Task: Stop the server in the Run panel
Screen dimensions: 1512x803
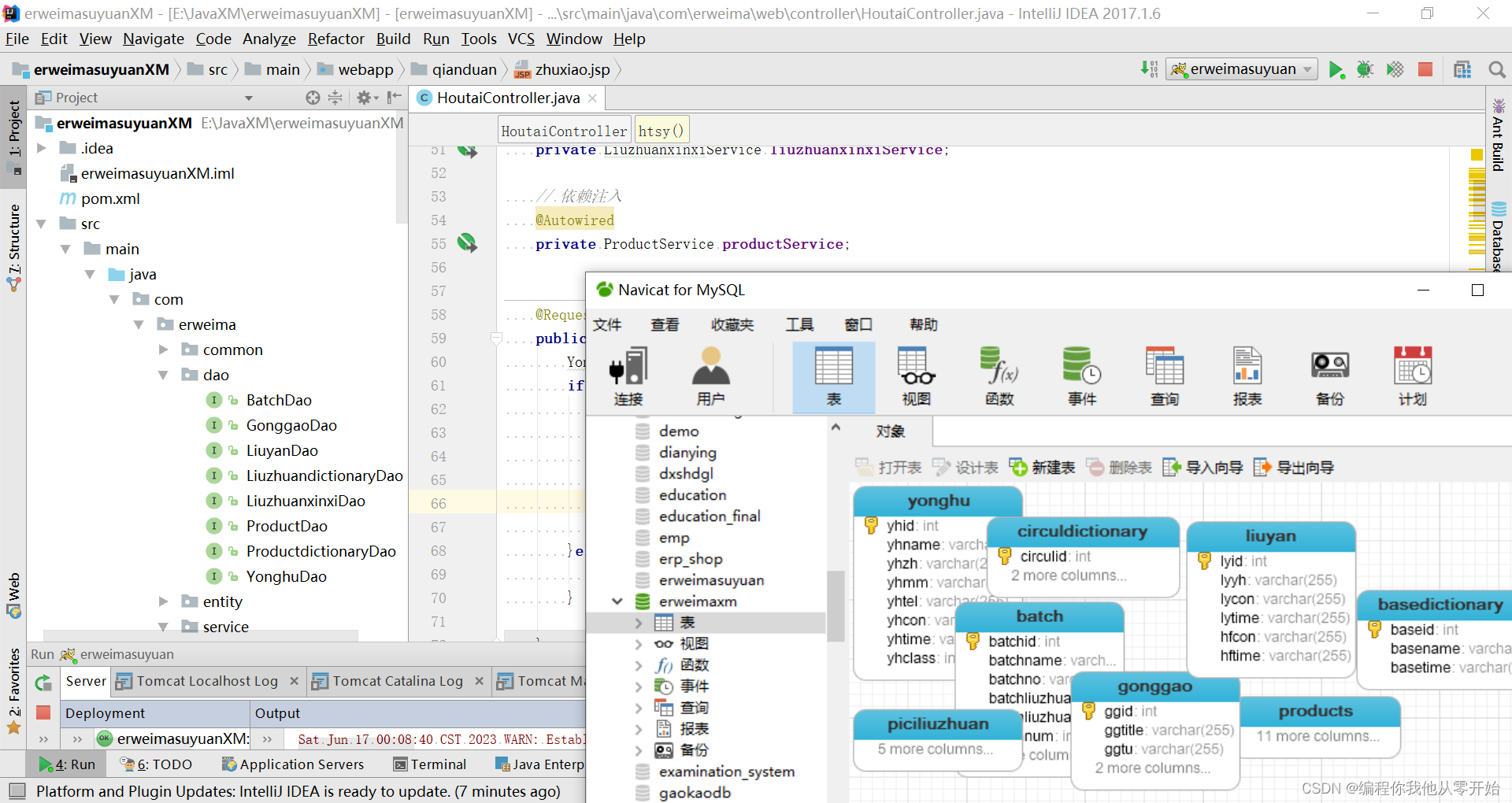Action: [x=43, y=712]
